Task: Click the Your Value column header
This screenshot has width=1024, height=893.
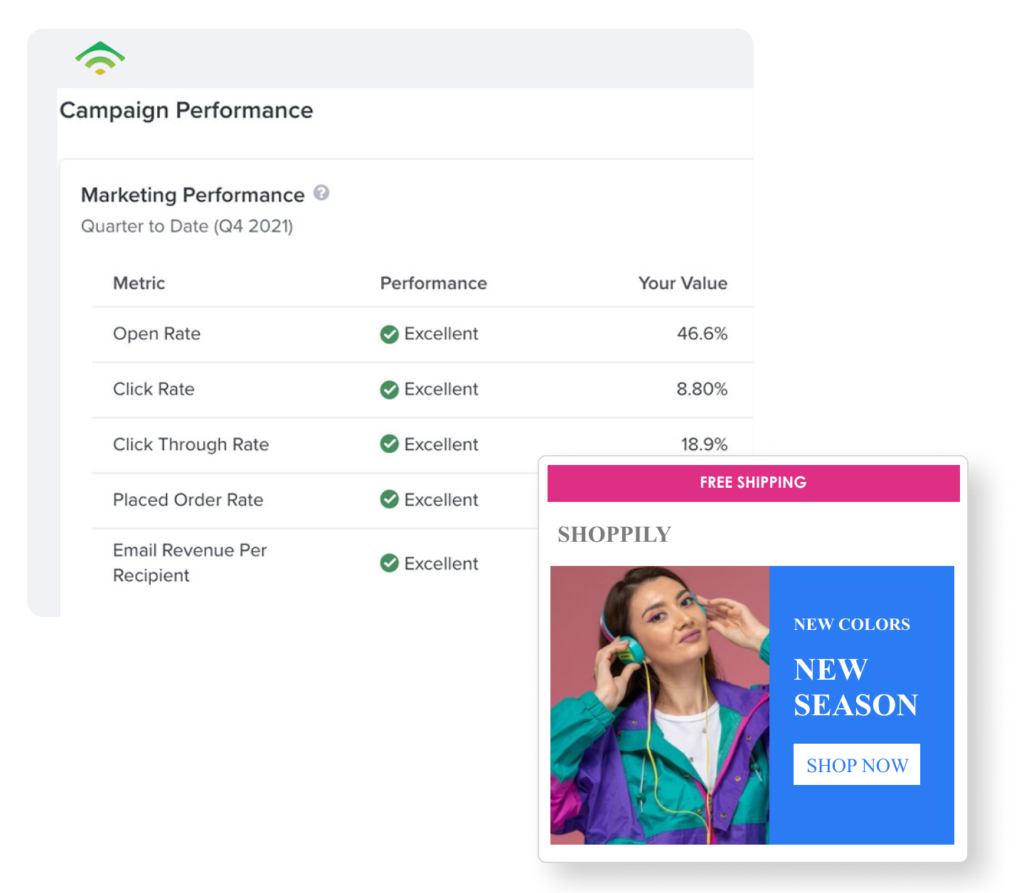Action: click(x=682, y=283)
